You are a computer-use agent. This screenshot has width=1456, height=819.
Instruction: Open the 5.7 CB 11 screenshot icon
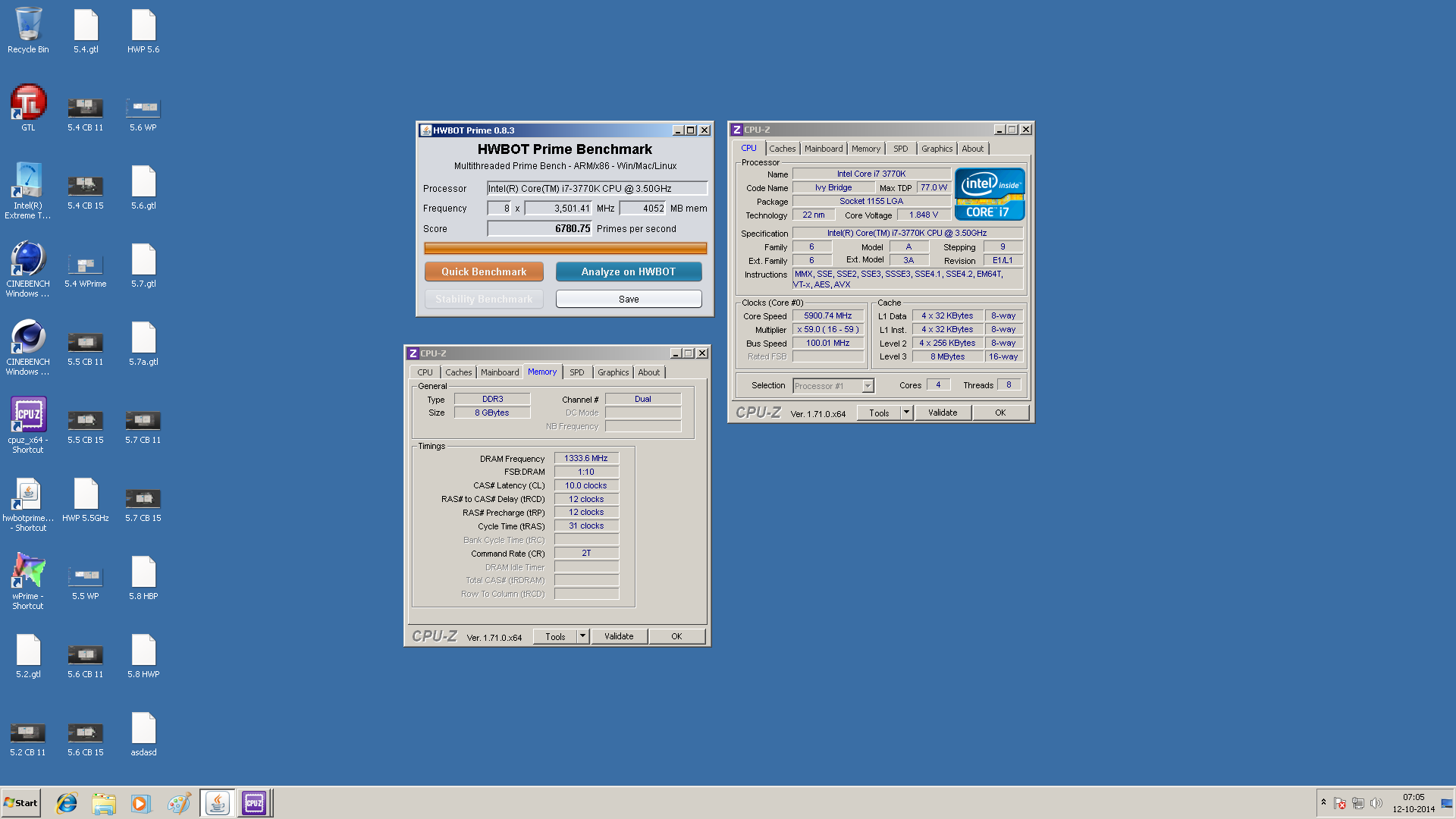[x=143, y=426]
